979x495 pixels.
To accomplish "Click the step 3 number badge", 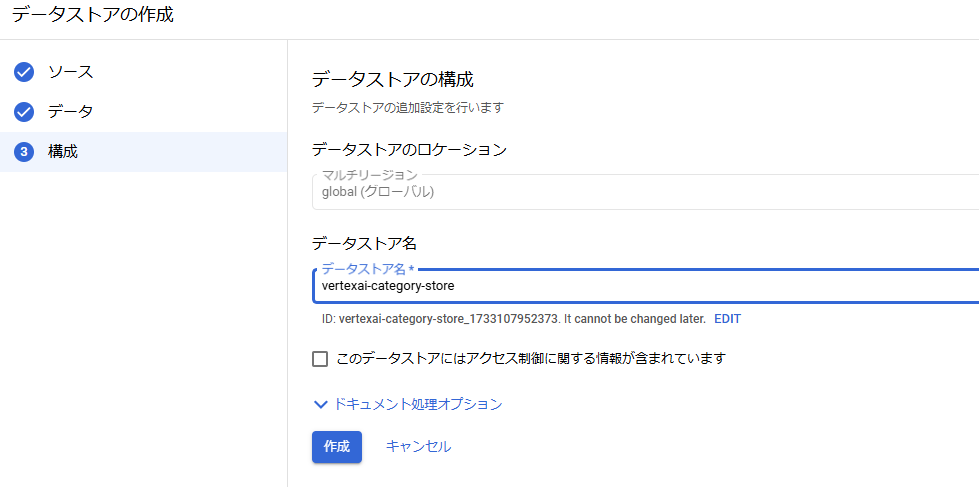I will point(24,152).
